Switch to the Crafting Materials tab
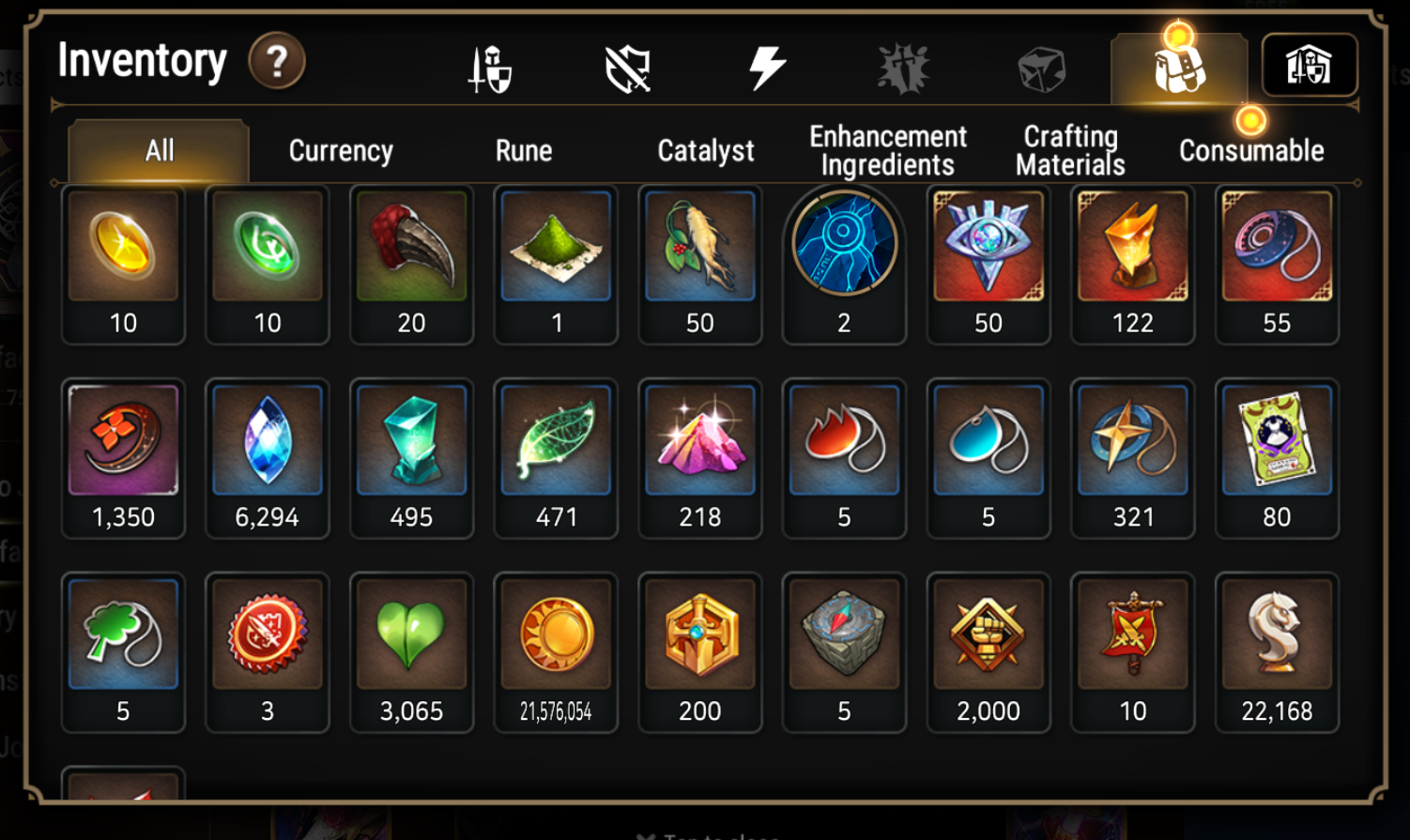The width and height of the screenshot is (1410, 840). click(1070, 151)
